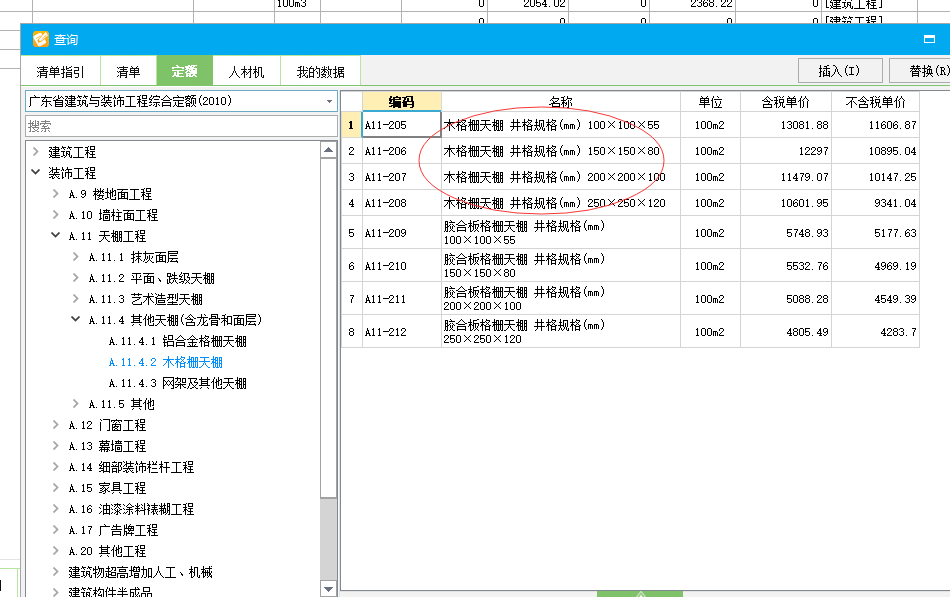Select the A.16 油漆涂料裱糊工程 item
The height and width of the screenshot is (597, 950).
[131, 509]
